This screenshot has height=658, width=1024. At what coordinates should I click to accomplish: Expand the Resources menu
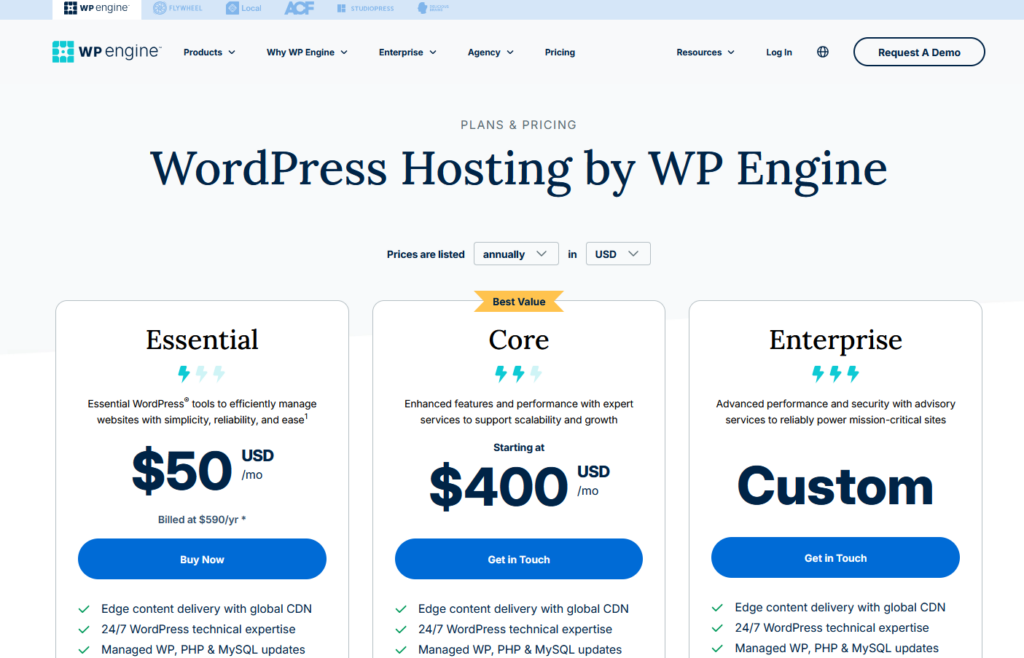coord(705,52)
